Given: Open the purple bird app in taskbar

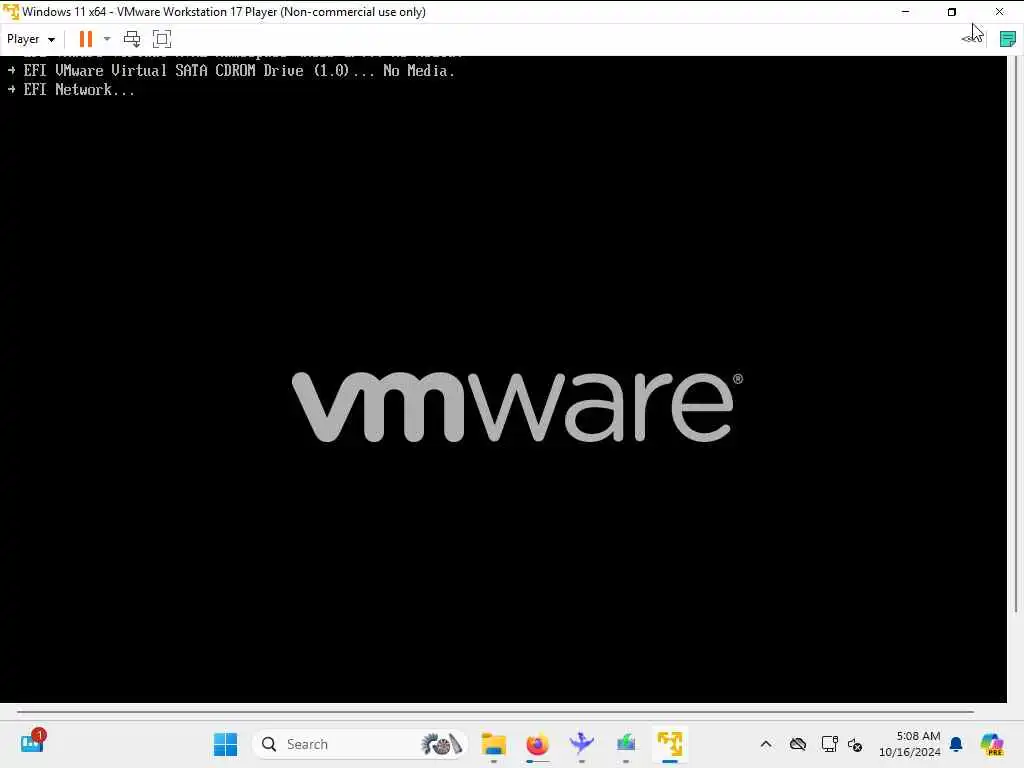Looking at the screenshot, I should tap(581, 744).
